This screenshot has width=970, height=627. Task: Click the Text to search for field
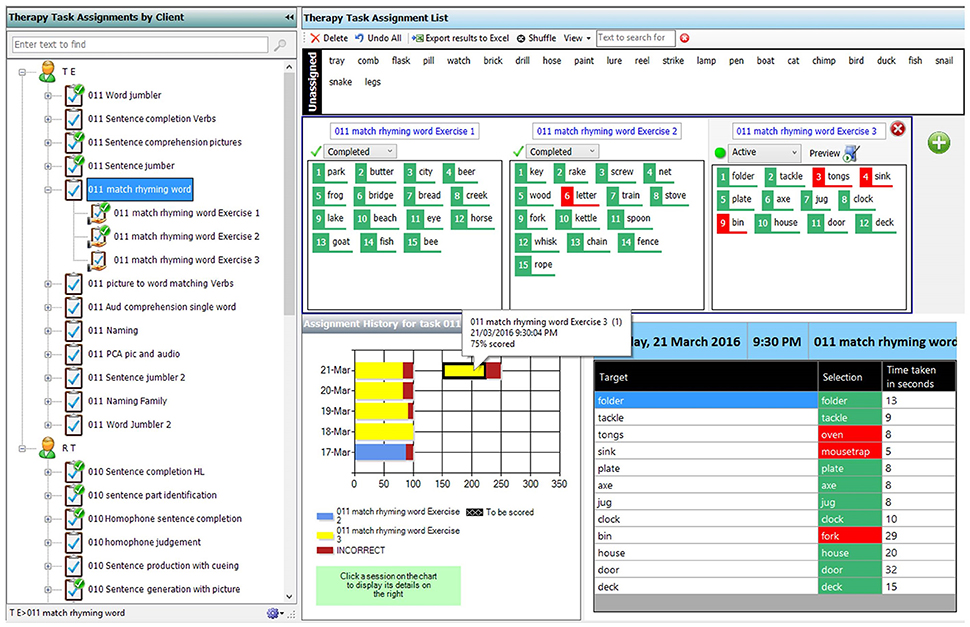(x=635, y=38)
